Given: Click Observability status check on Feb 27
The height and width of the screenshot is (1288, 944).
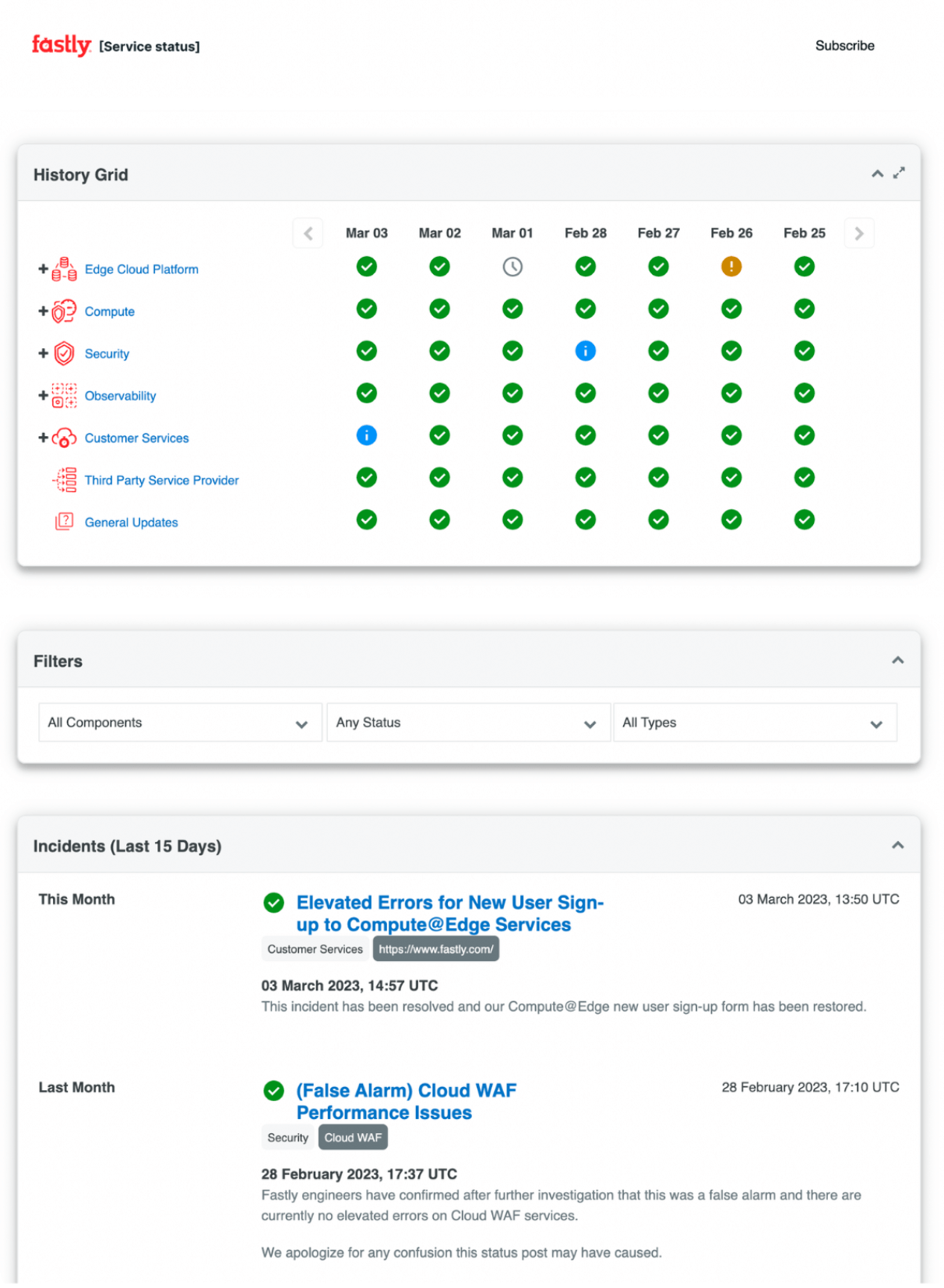Looking at the screenshot, I should click(659, 393).
